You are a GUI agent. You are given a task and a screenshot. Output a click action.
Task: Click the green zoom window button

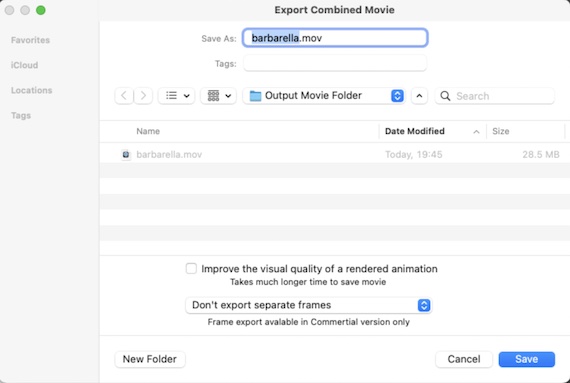pyautogui.click(x=41, y=10)
